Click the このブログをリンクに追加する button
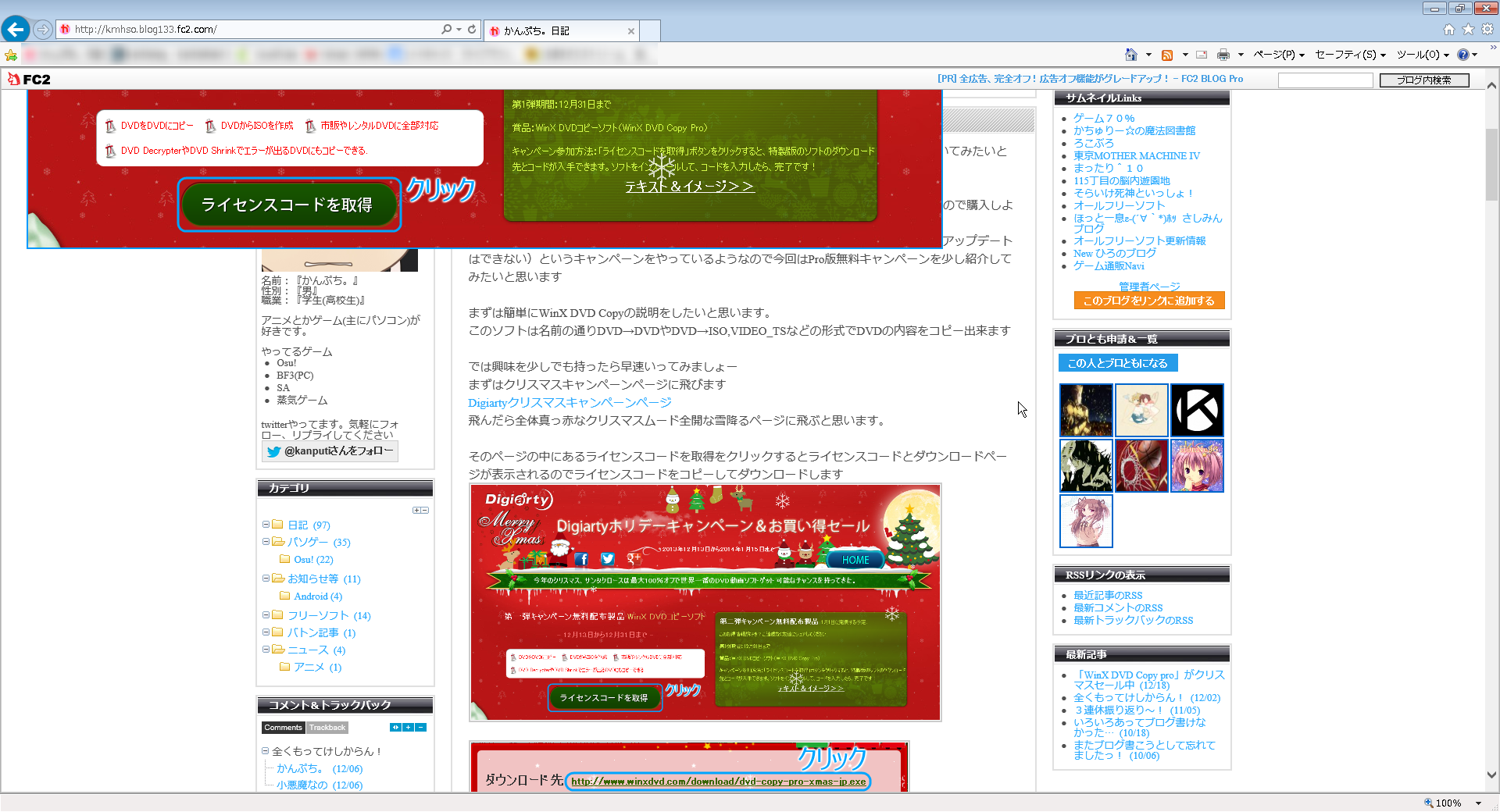Screen dimensions: 1500x812 (1148, 301)
